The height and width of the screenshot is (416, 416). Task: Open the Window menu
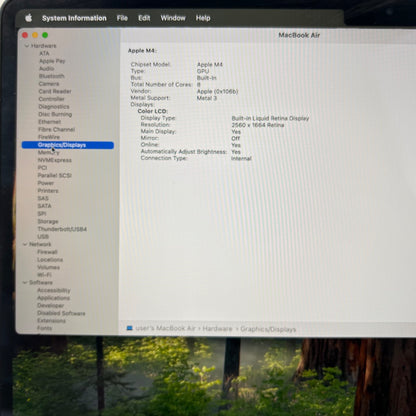click(x=173, y=18)
